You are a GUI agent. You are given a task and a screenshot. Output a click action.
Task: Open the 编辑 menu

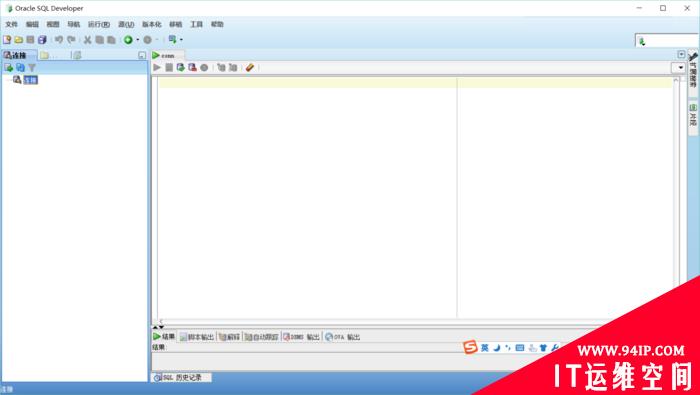tap(32, 24)
